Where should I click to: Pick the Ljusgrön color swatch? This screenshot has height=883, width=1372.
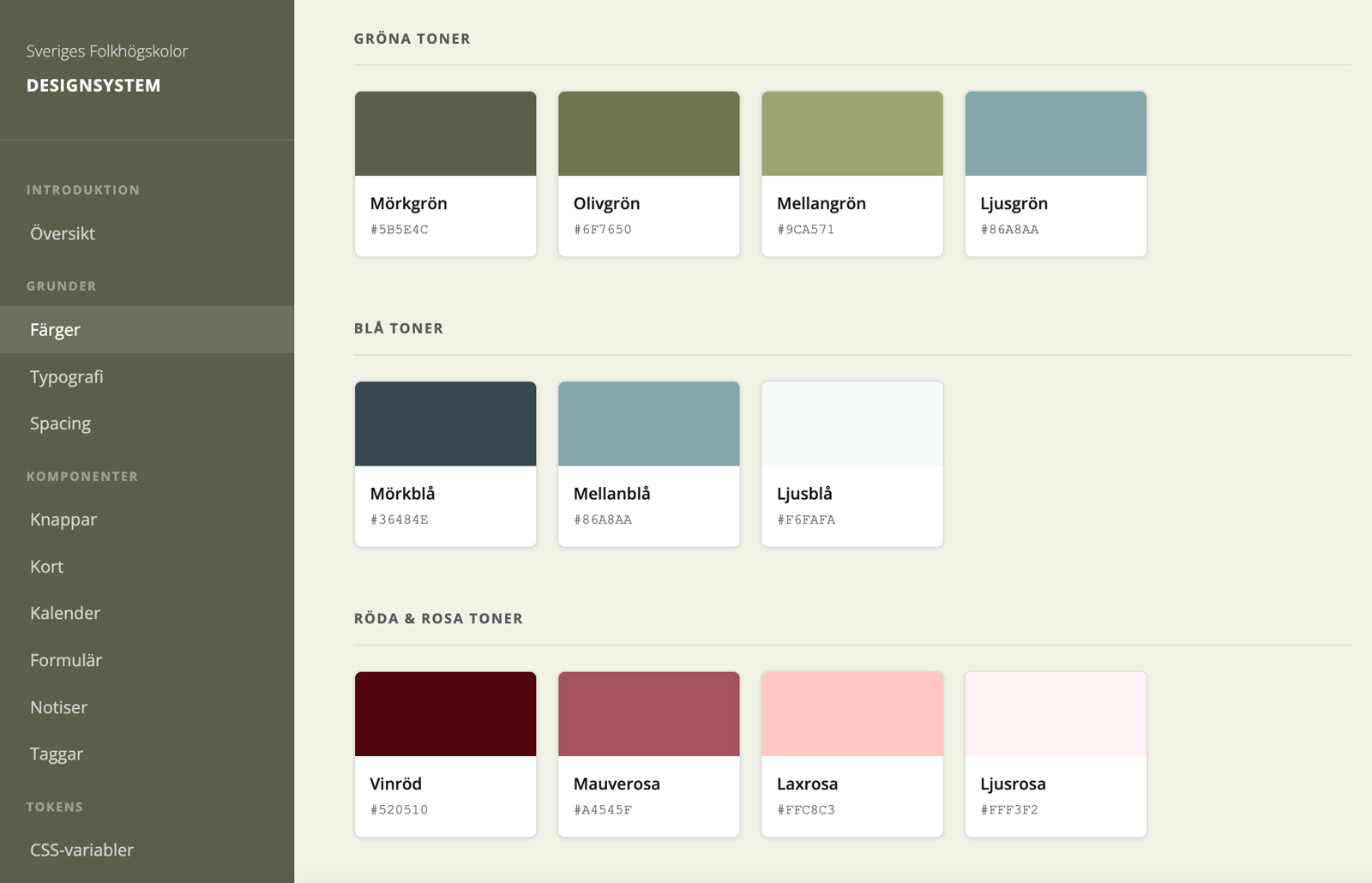1056,134
